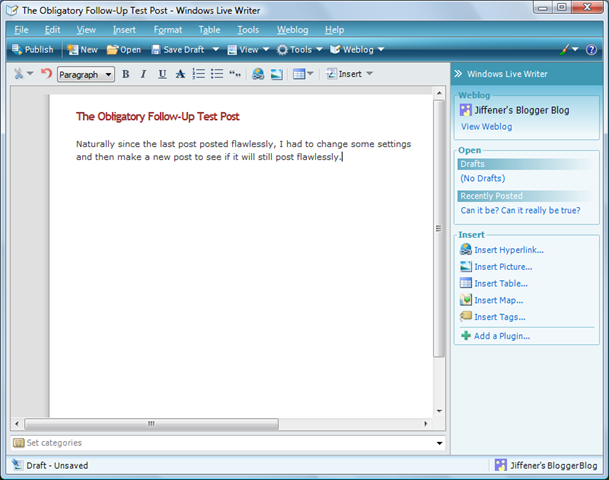Click the scroll up arrow in editor

[439, 93]
